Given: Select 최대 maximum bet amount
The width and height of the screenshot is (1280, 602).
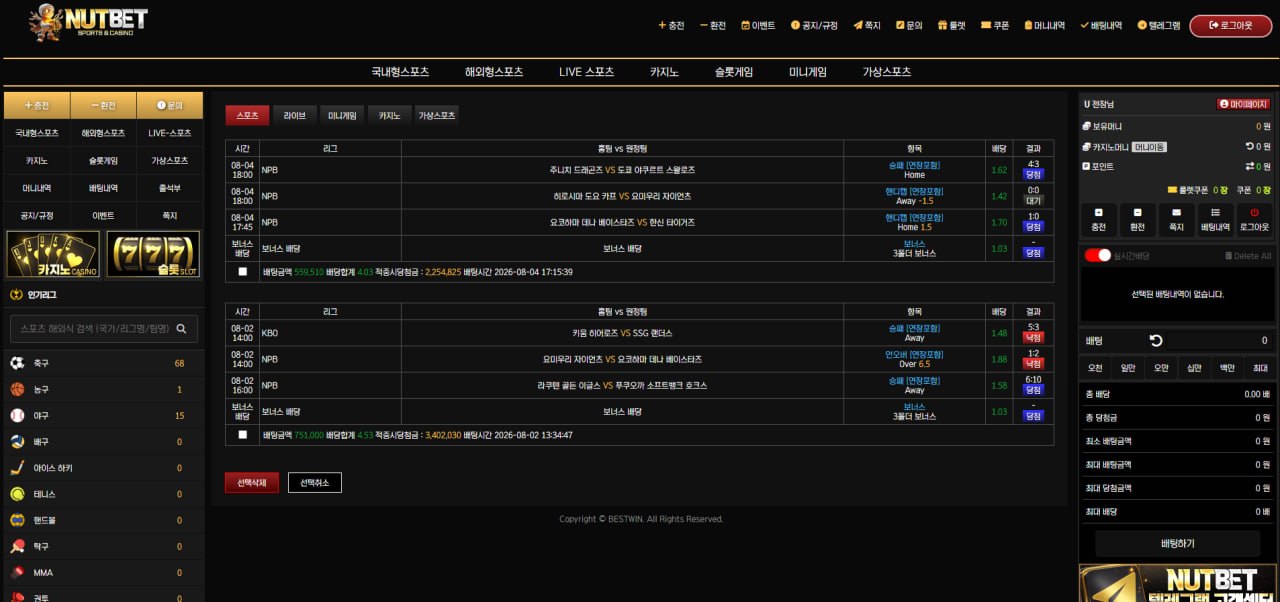Looking at the screenshot, I should [x=1260, y=368].
